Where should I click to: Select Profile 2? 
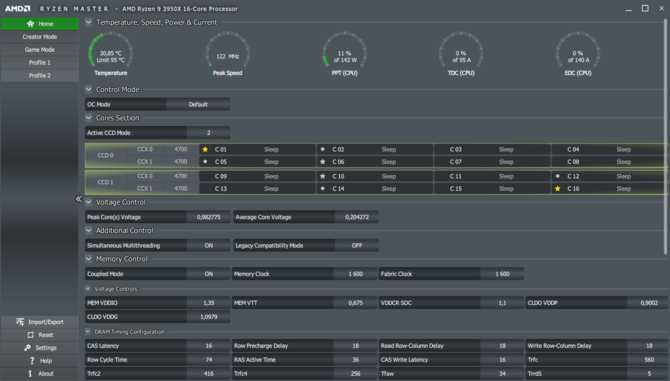[x=39, y=75]
